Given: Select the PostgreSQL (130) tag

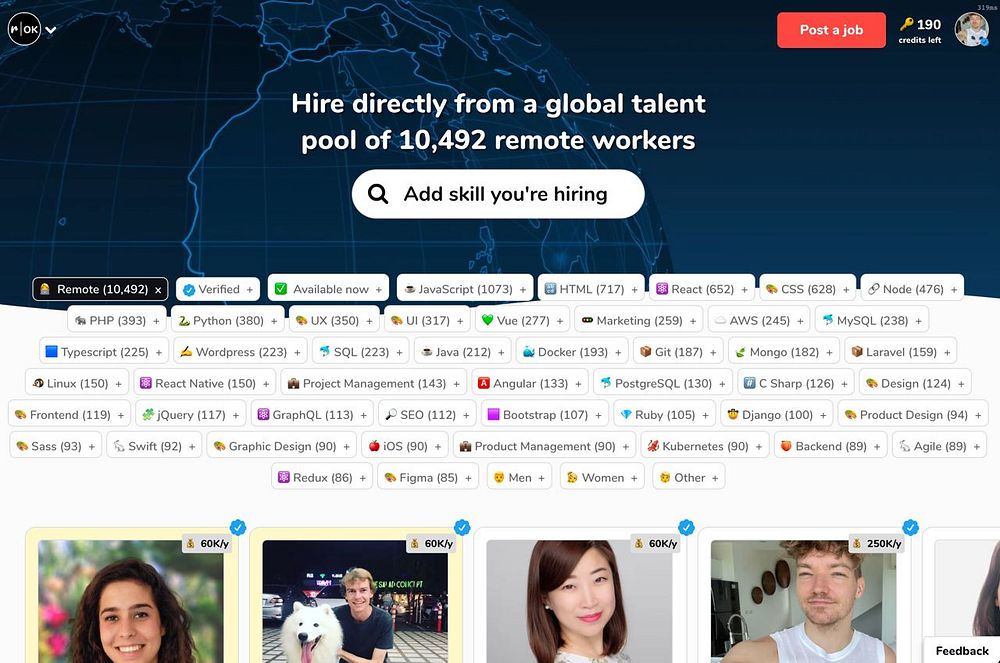Looking at the screenshot, I should (663, 383).
